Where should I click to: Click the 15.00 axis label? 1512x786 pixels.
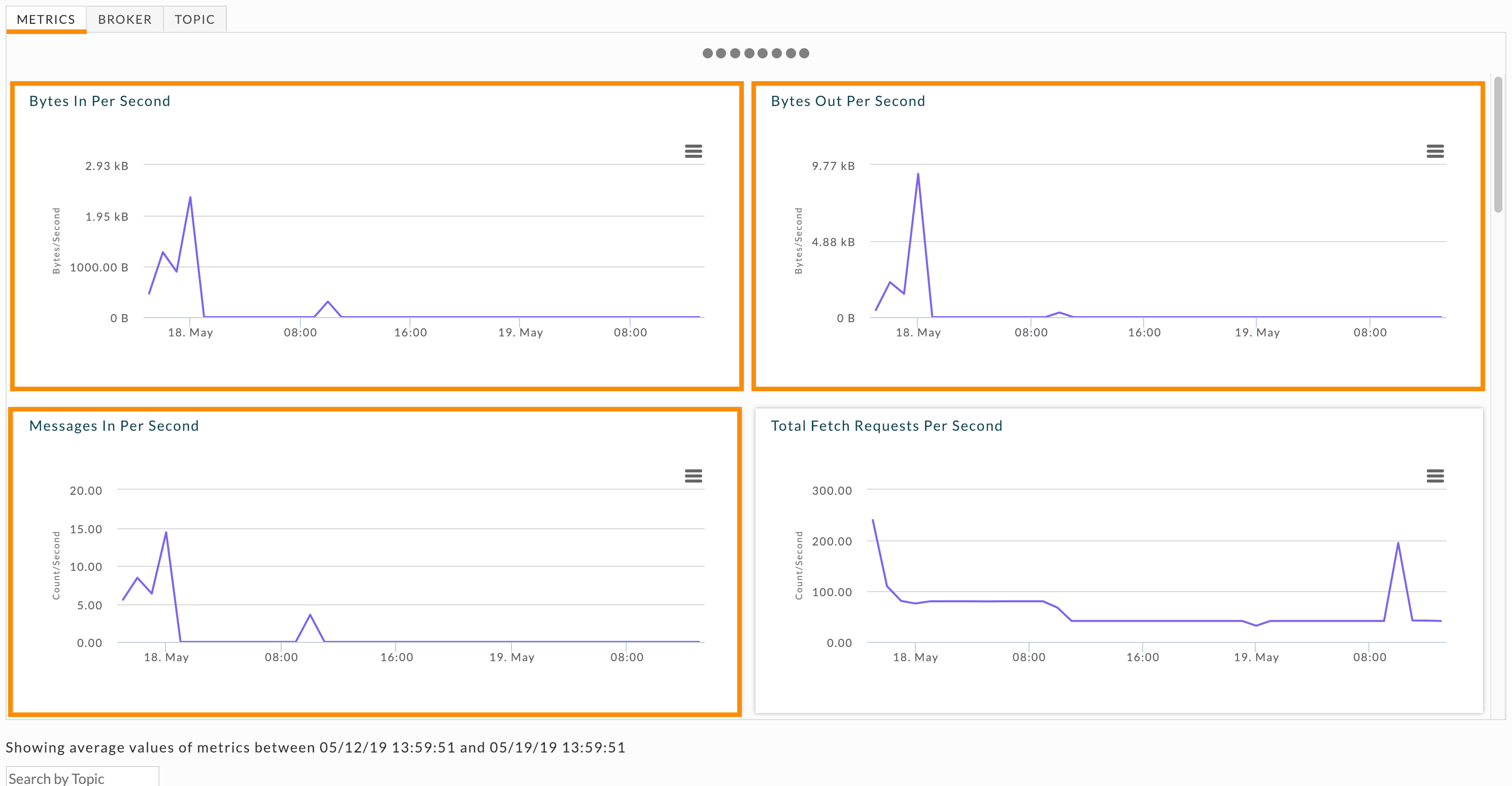(x=86, y=529)
